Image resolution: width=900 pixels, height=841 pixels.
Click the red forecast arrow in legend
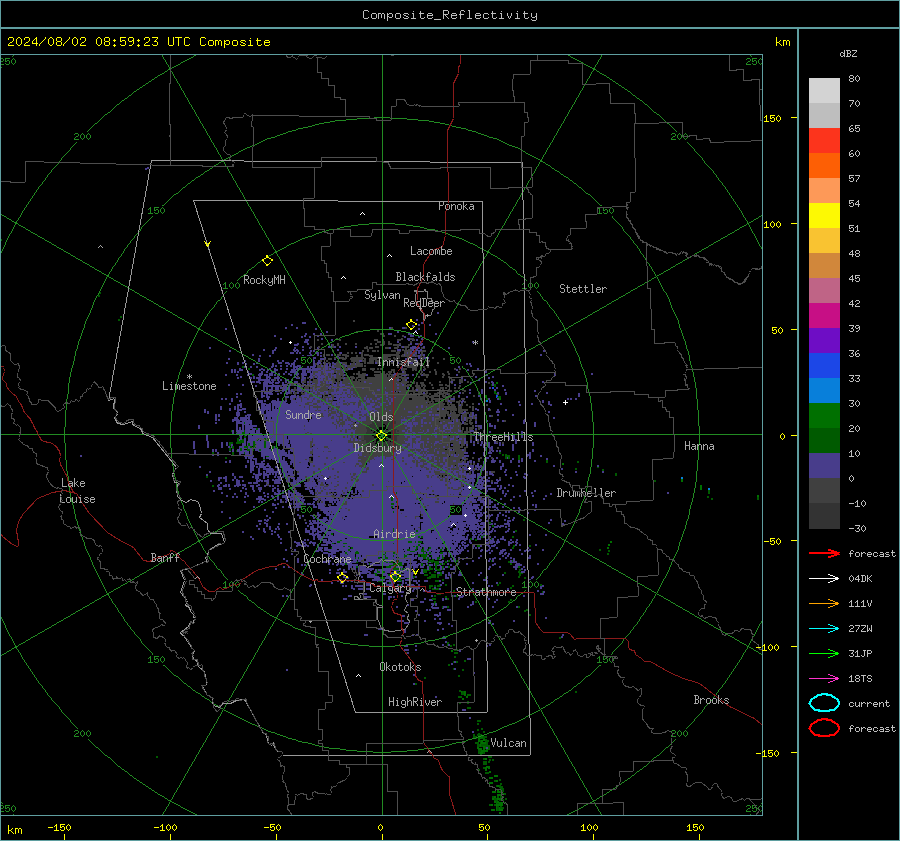pyautogui.click(x=824, y=553)
